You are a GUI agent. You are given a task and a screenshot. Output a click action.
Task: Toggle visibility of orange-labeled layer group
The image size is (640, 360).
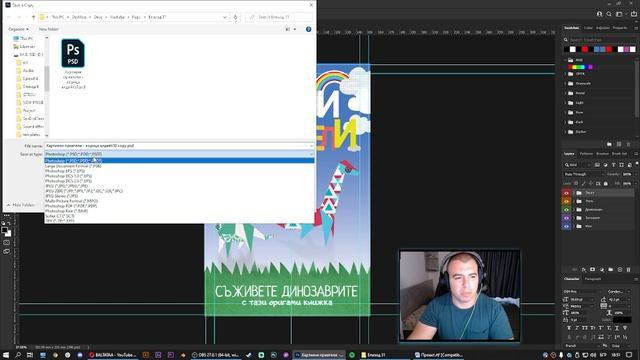click(566, 201)
